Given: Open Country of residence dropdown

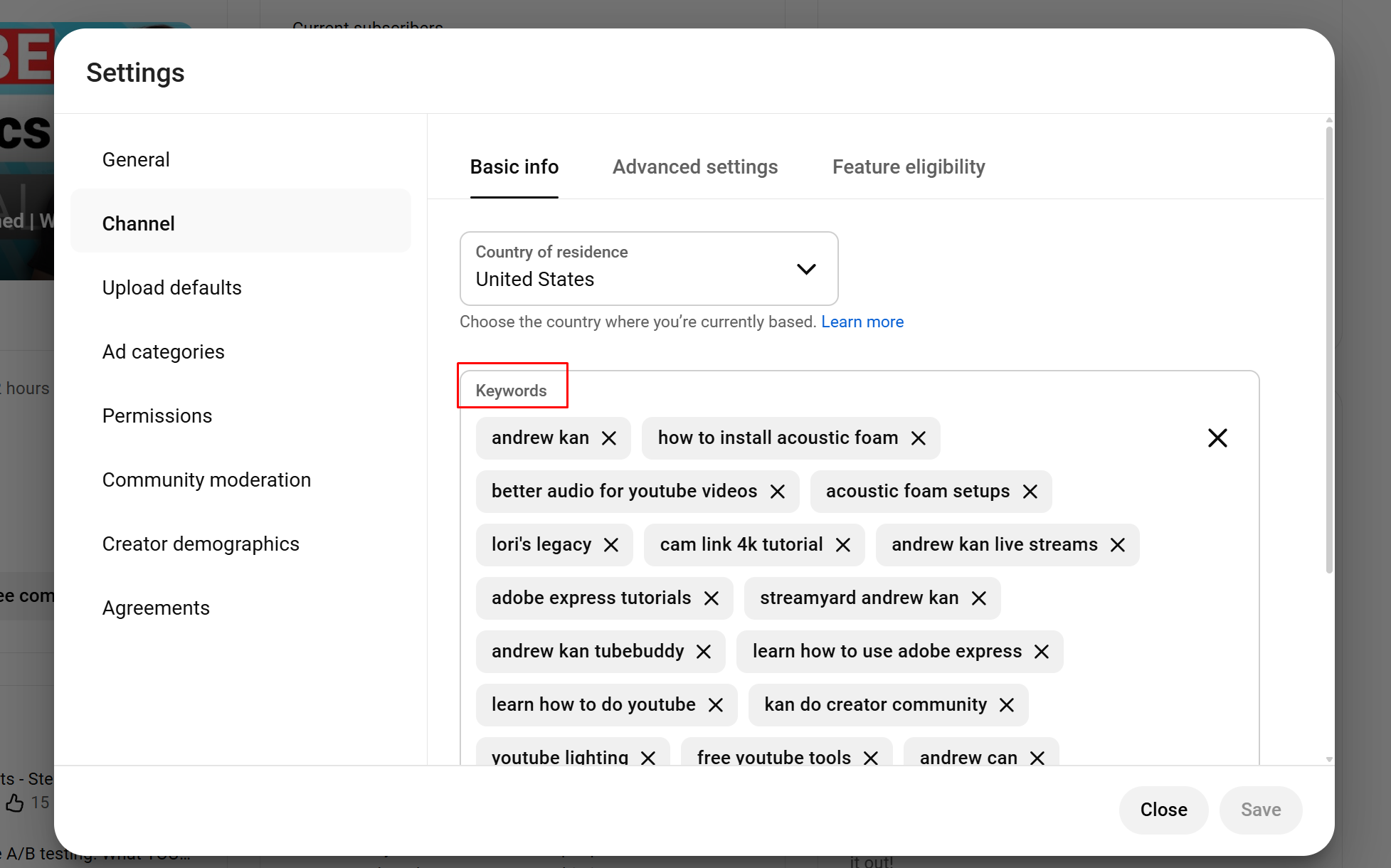Looking at the screenshot, I should point(648,268).
